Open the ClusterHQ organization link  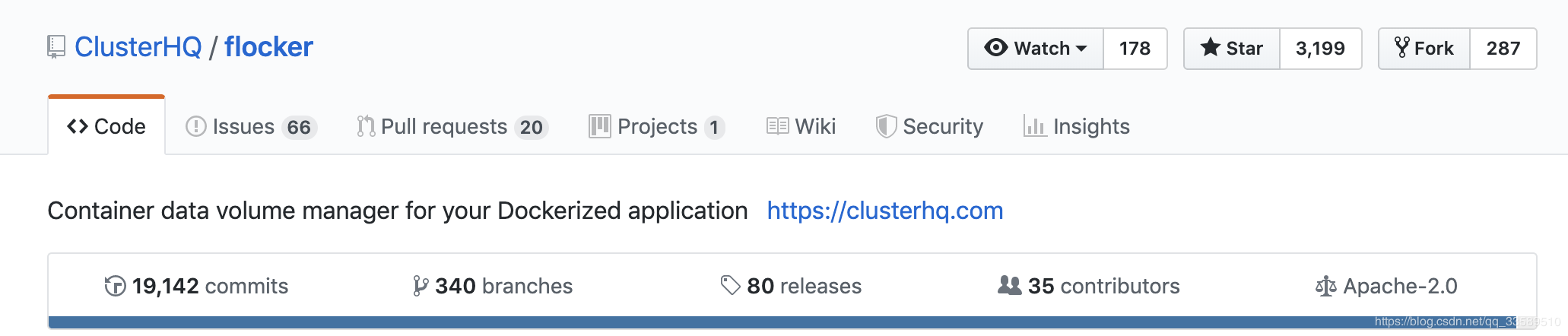tap(138, 47)
